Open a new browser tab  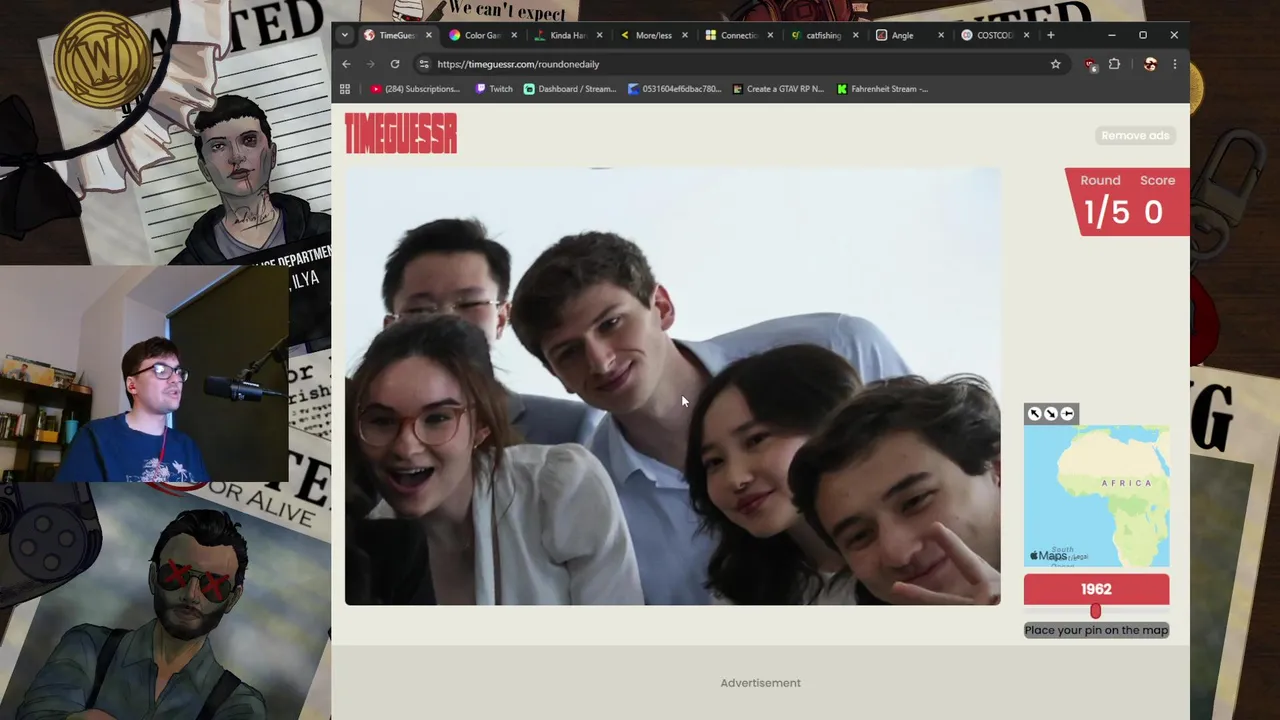pos(1050,35)
